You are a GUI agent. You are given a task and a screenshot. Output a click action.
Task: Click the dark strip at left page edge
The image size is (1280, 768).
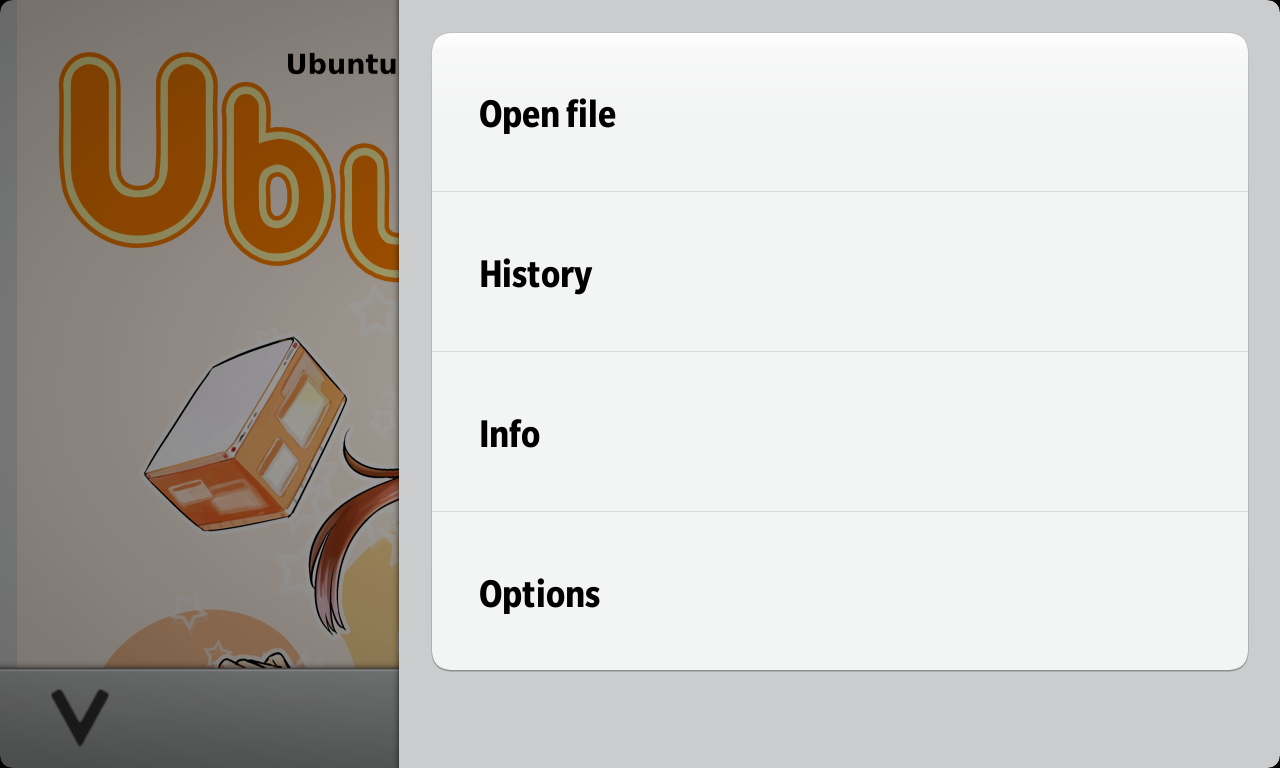click(8, 330)
